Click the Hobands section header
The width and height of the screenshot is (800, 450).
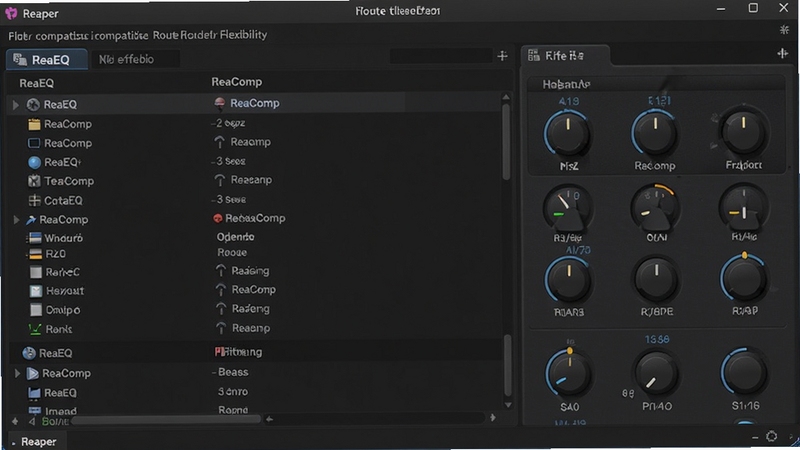566,84
